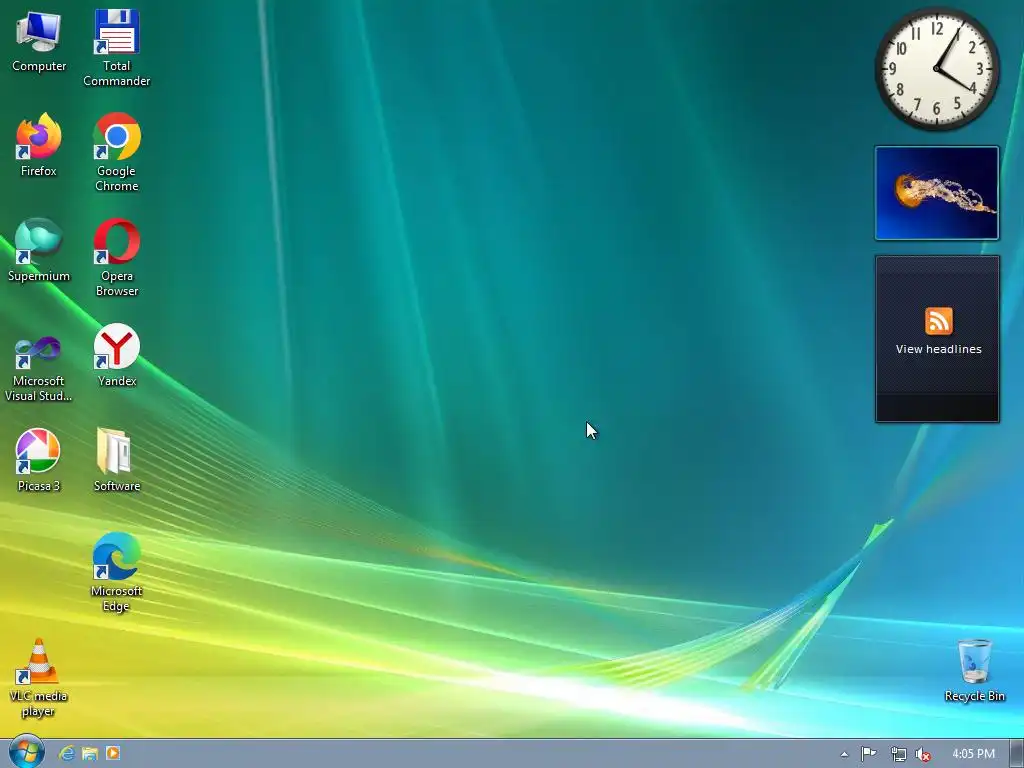
Task: Select the VLC media player shortcut
Action: [39, 678]
